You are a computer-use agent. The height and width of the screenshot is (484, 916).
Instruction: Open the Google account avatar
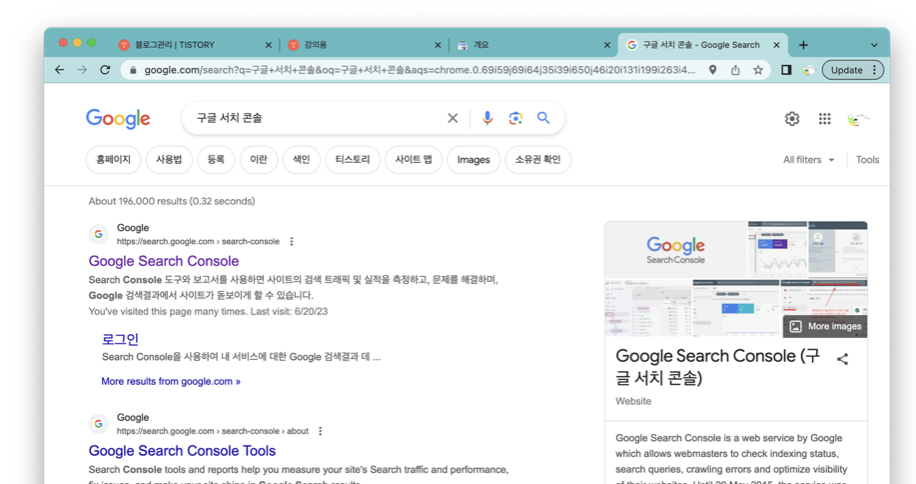click(857, 119)
